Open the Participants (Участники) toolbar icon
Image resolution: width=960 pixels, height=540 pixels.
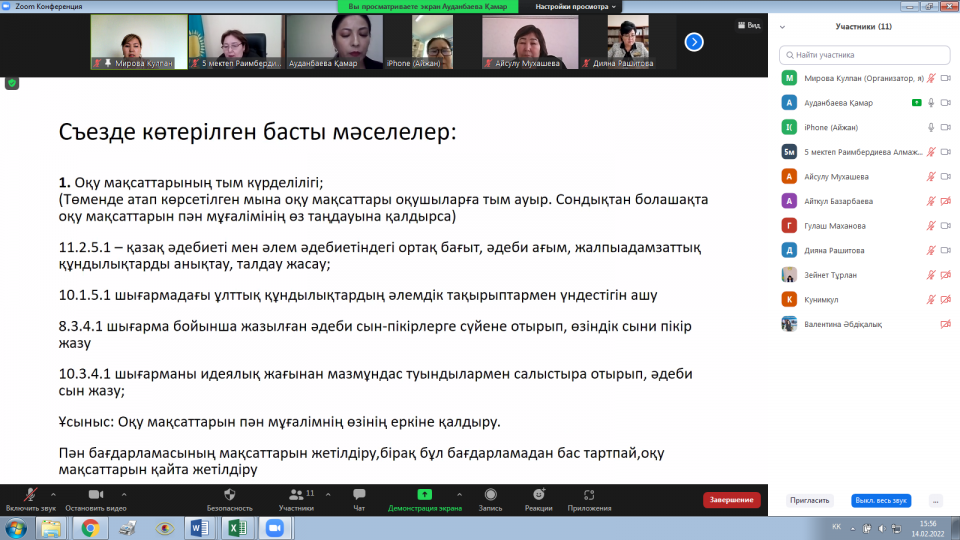(296, 494)
